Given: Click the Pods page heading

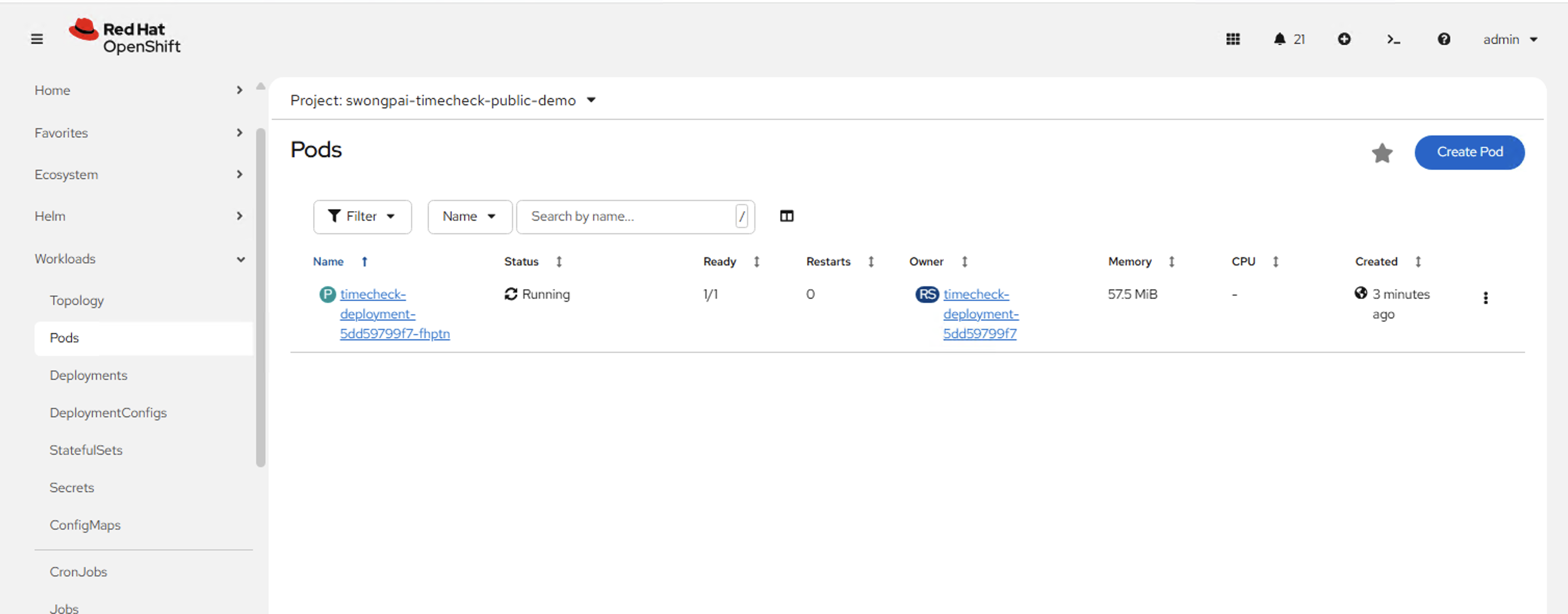Looking at the screenshot, I should click(316, 150).
